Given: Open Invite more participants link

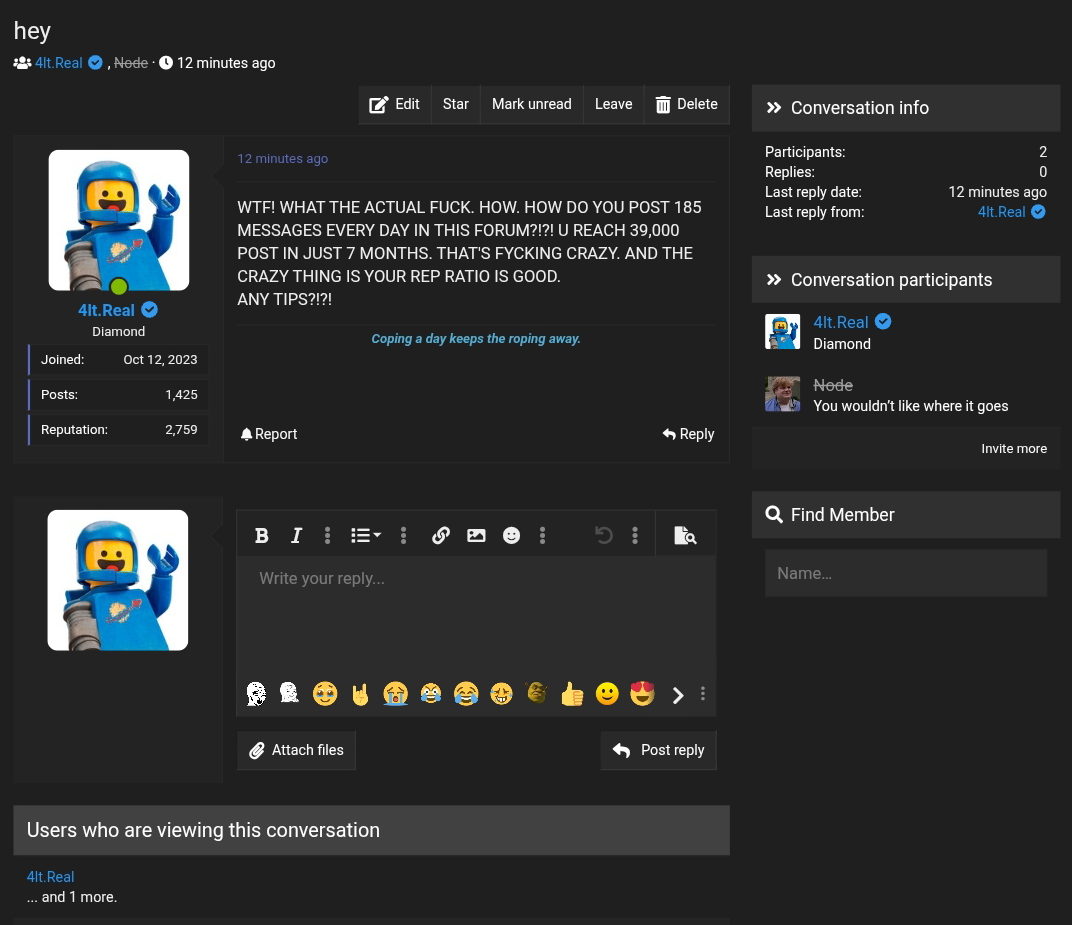Looking at the screenshot, I should point(1013,449).
